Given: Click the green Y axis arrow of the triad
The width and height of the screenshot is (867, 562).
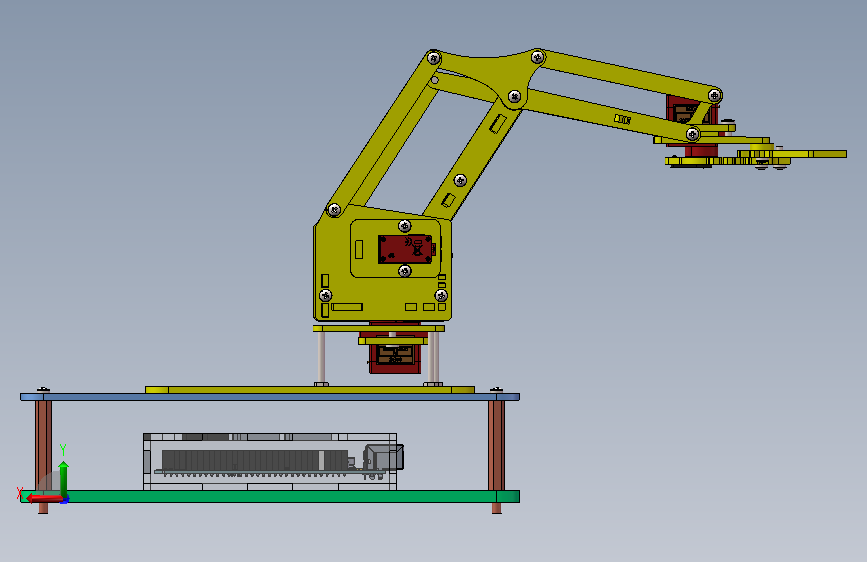Looking at the screenshot, I should (64, 478).
